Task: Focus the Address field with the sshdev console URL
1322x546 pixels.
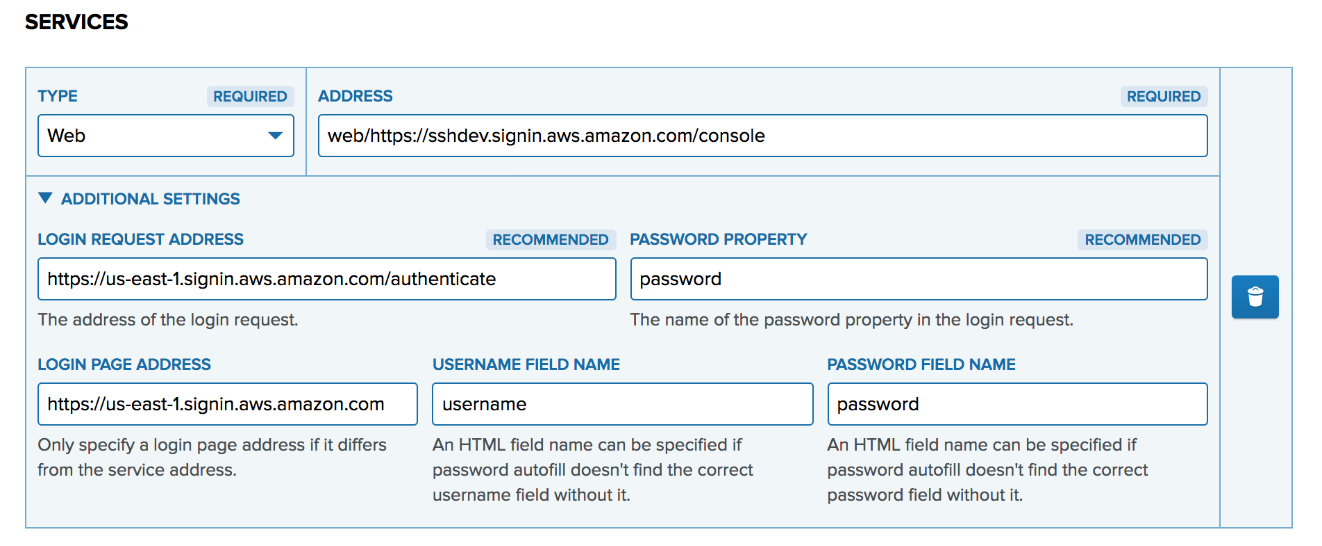Action: tap(763, 136)
